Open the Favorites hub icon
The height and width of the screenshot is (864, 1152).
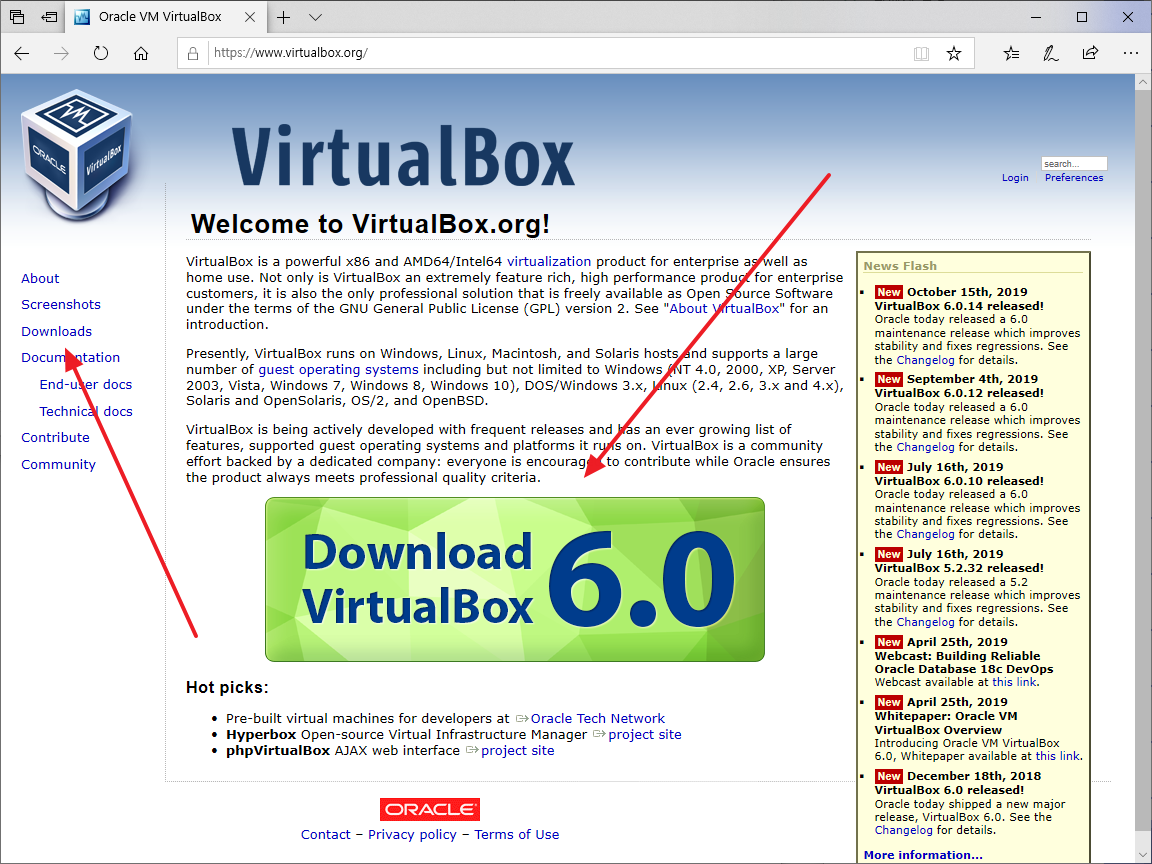1012,53
